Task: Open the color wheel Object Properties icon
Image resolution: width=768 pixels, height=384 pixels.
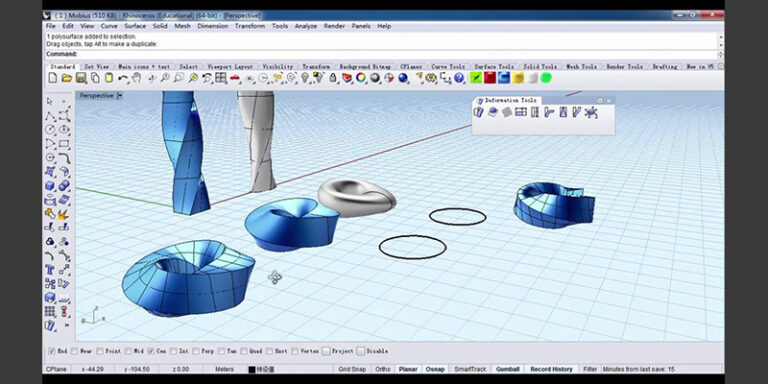Action: click(361, 77)
